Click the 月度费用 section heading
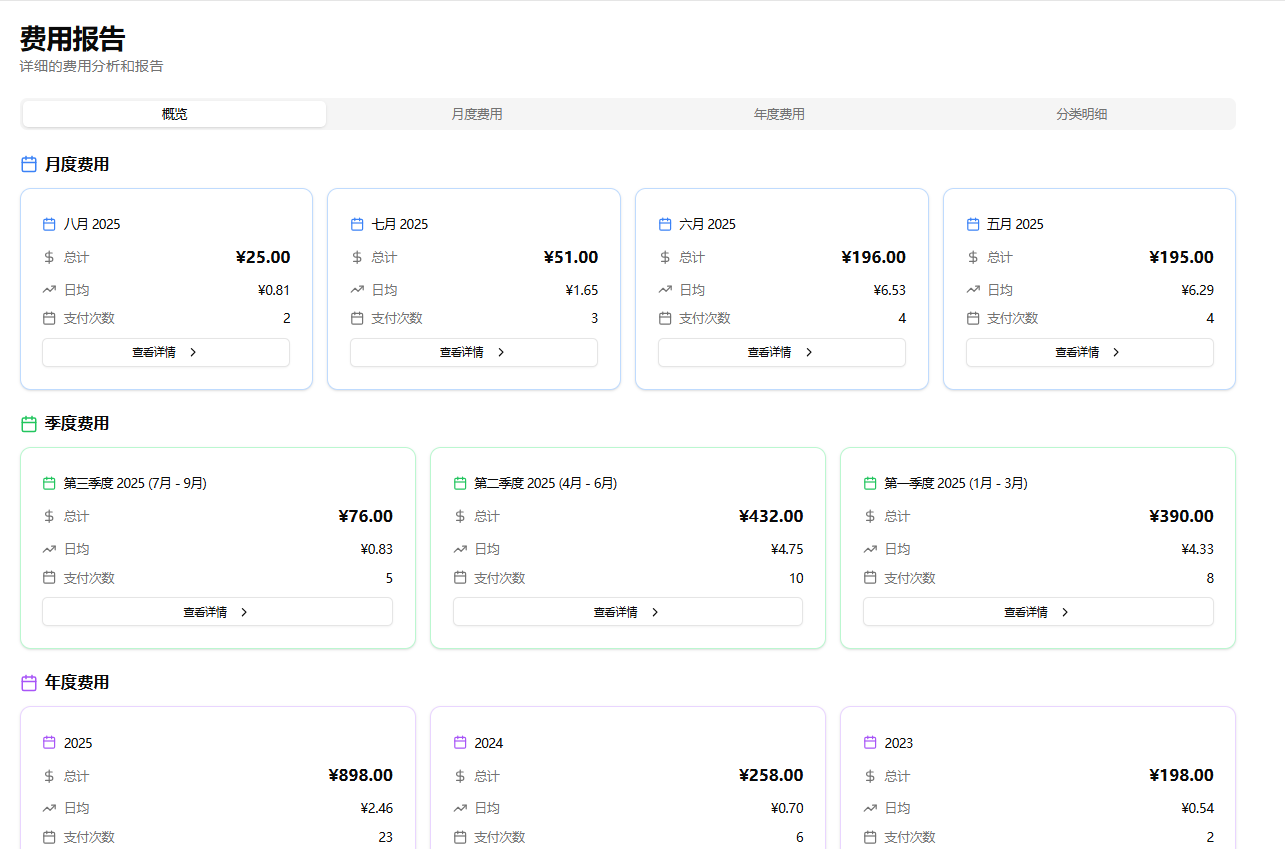This screenshot has height=849, width=1285. 77,164
